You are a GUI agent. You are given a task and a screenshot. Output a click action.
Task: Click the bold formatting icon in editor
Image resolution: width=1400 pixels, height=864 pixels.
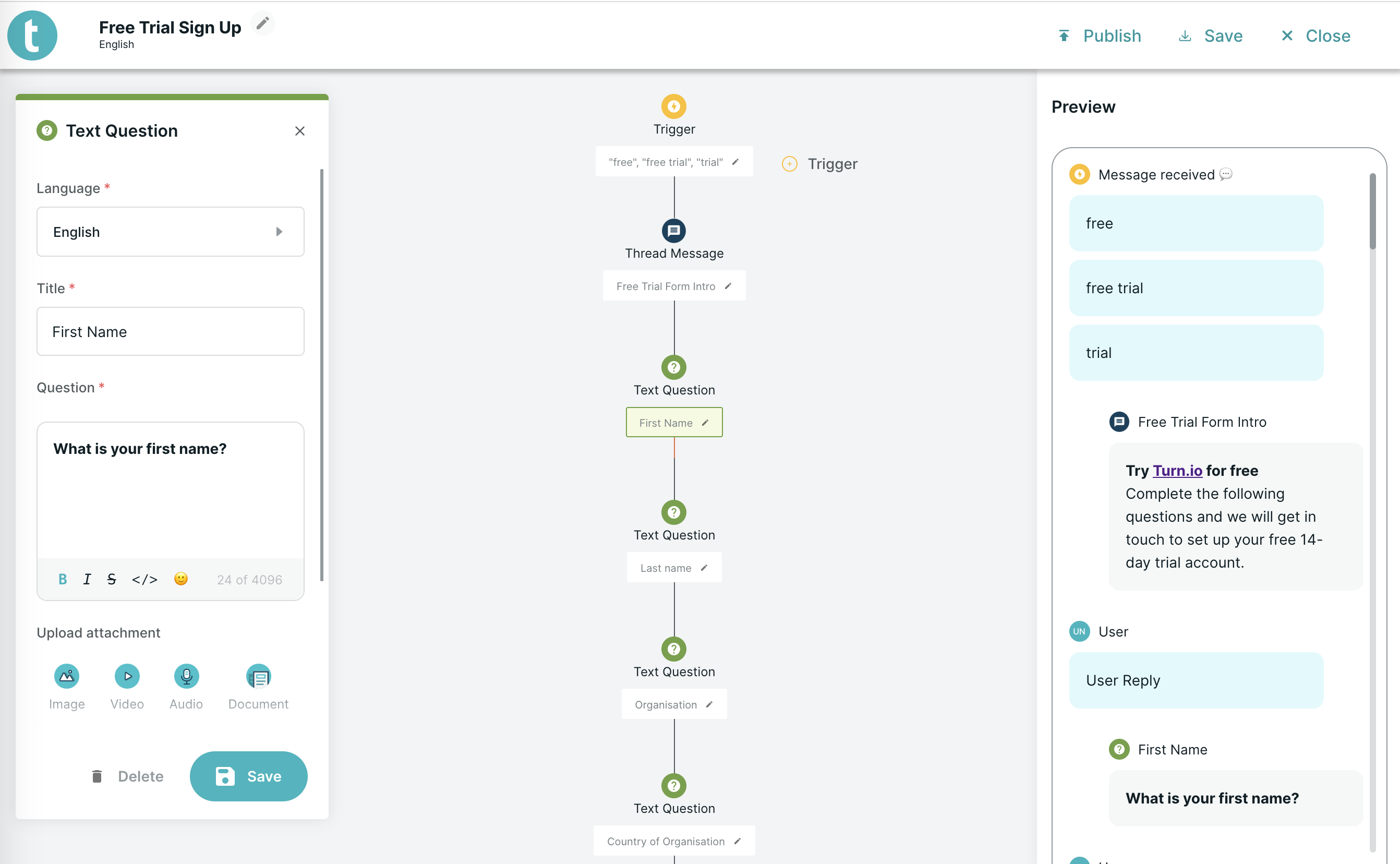click(x=62, y=580)
